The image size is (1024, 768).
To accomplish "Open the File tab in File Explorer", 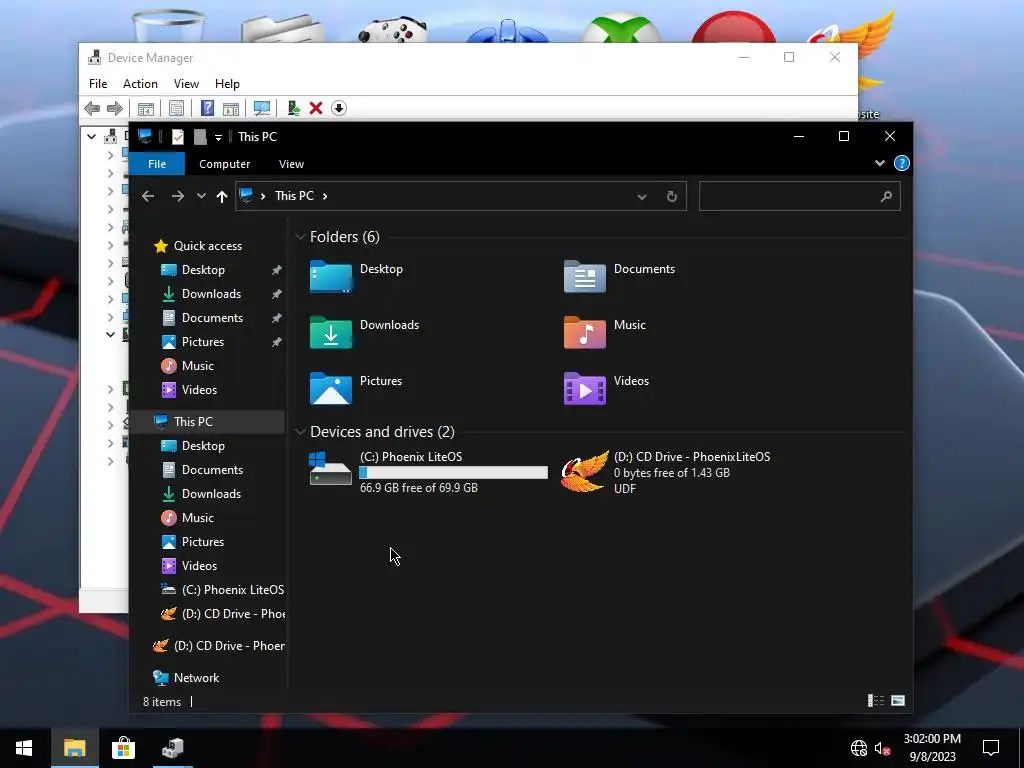I will click(x=157, y=164).
